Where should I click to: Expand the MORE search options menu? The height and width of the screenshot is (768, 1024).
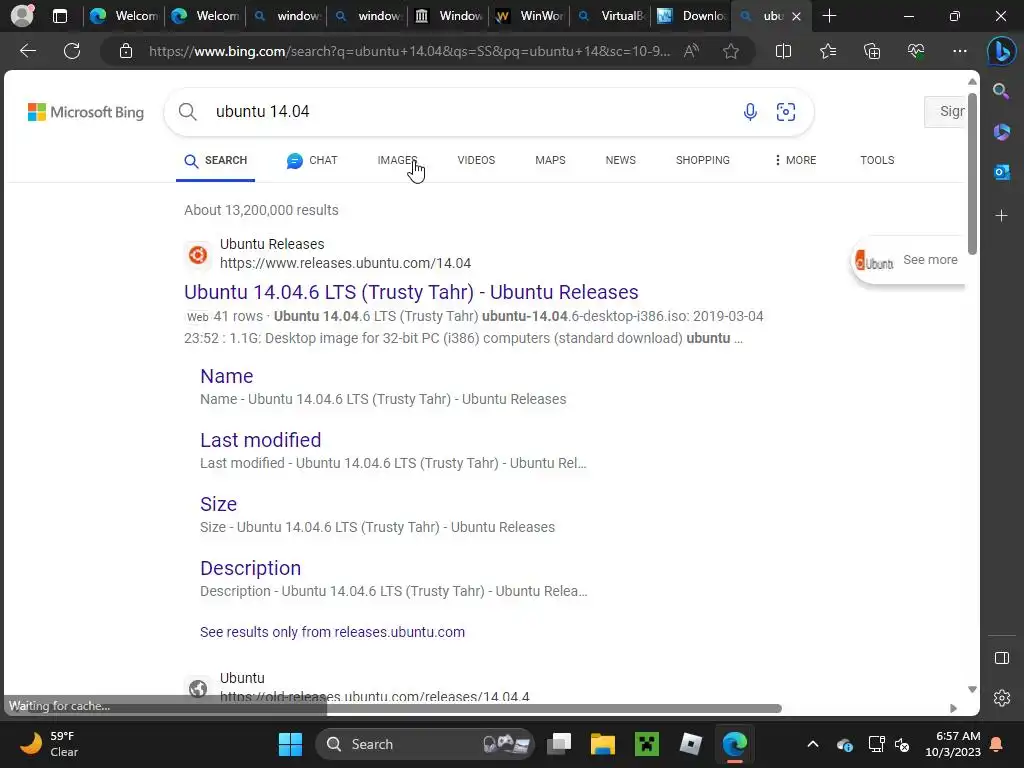(795, 160)
